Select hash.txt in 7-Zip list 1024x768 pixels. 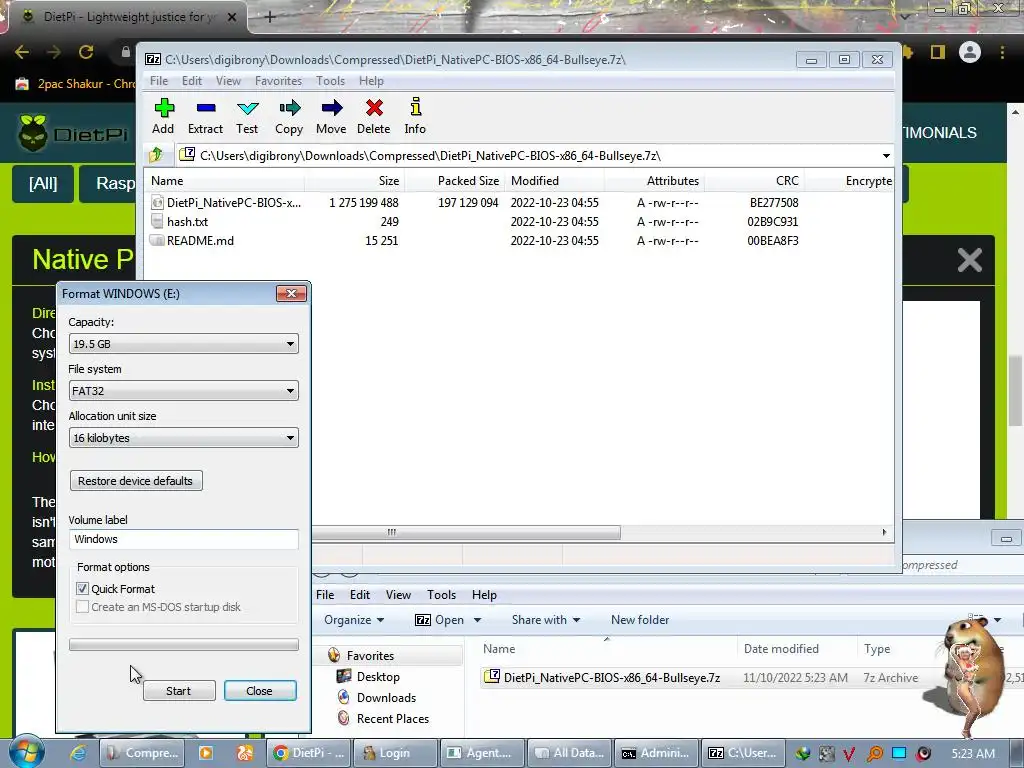coord(187,221)
